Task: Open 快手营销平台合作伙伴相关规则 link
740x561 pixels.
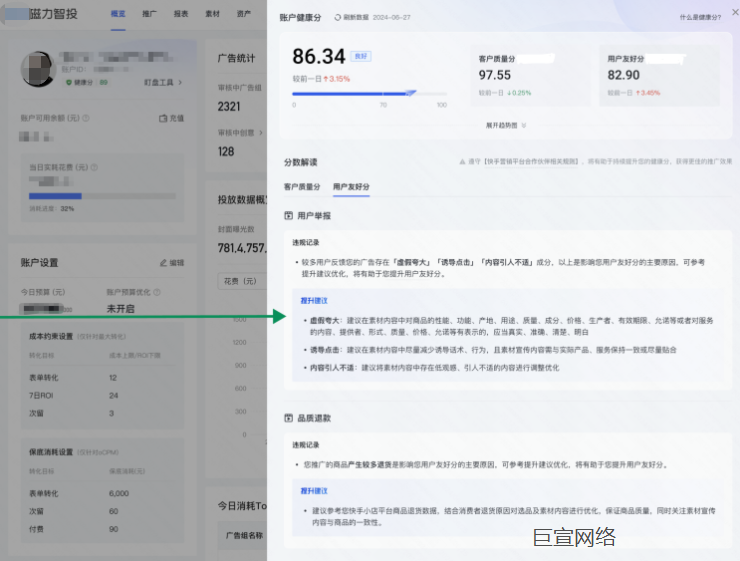Action: click(531, 161)
